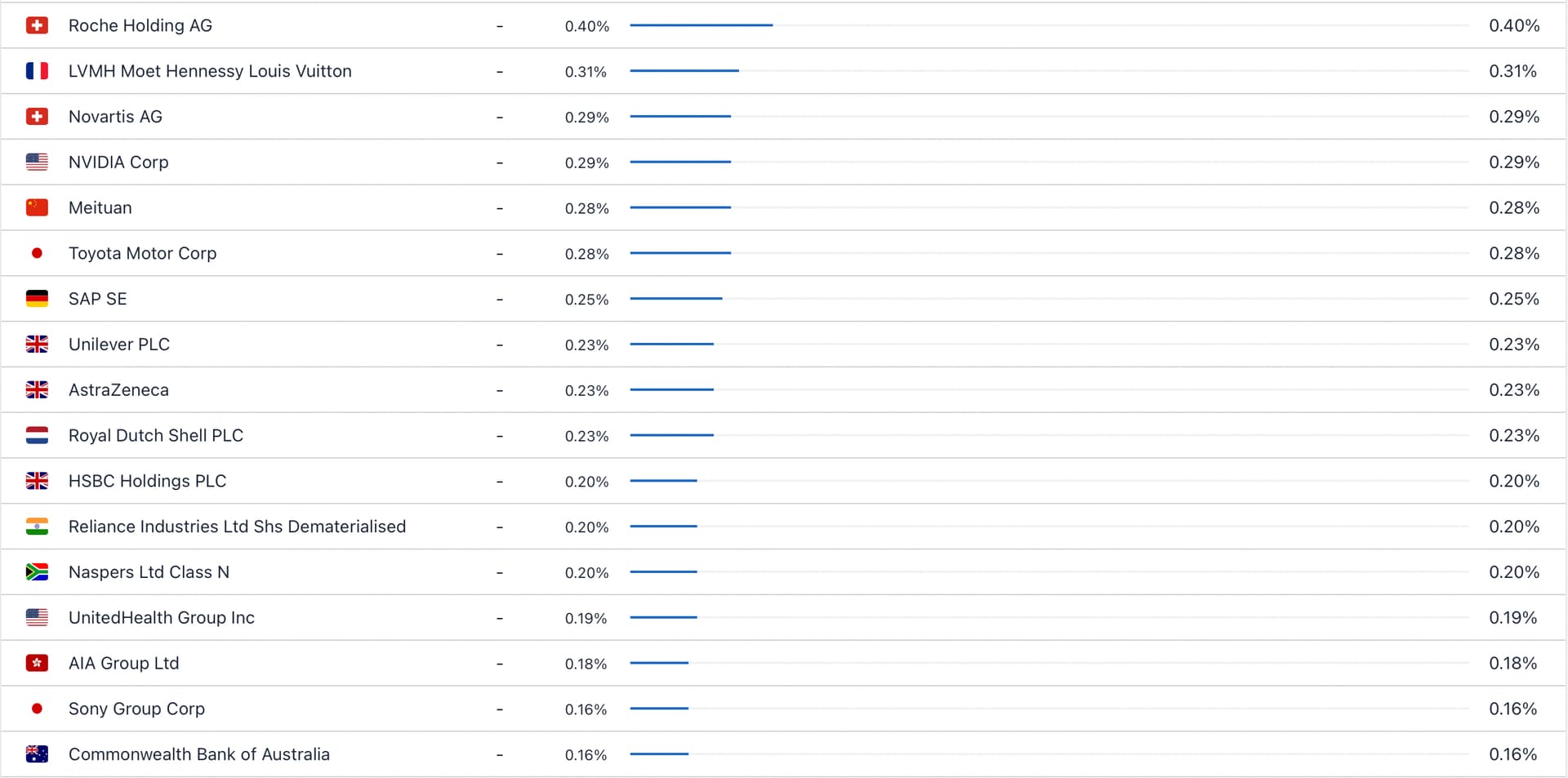Click the Hong Kong flag beside AIA Group
This screenshot has height=778, width=1568.
point(37,663)
